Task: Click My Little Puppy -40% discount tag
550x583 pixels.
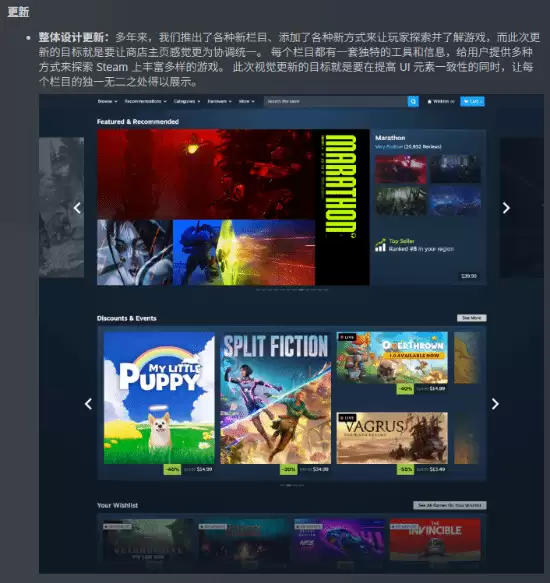Action: (x=172, y=469)
